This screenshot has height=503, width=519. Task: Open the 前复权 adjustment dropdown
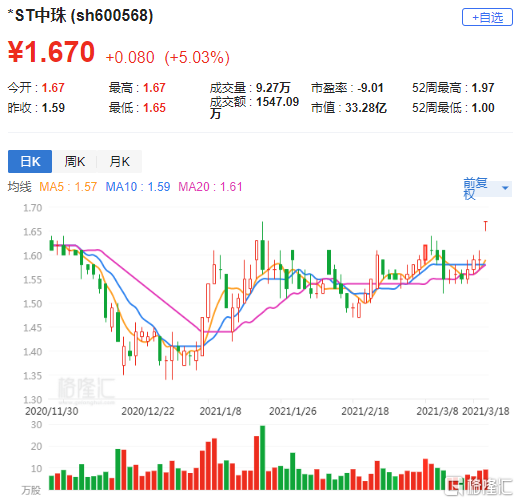pos(487,188)
